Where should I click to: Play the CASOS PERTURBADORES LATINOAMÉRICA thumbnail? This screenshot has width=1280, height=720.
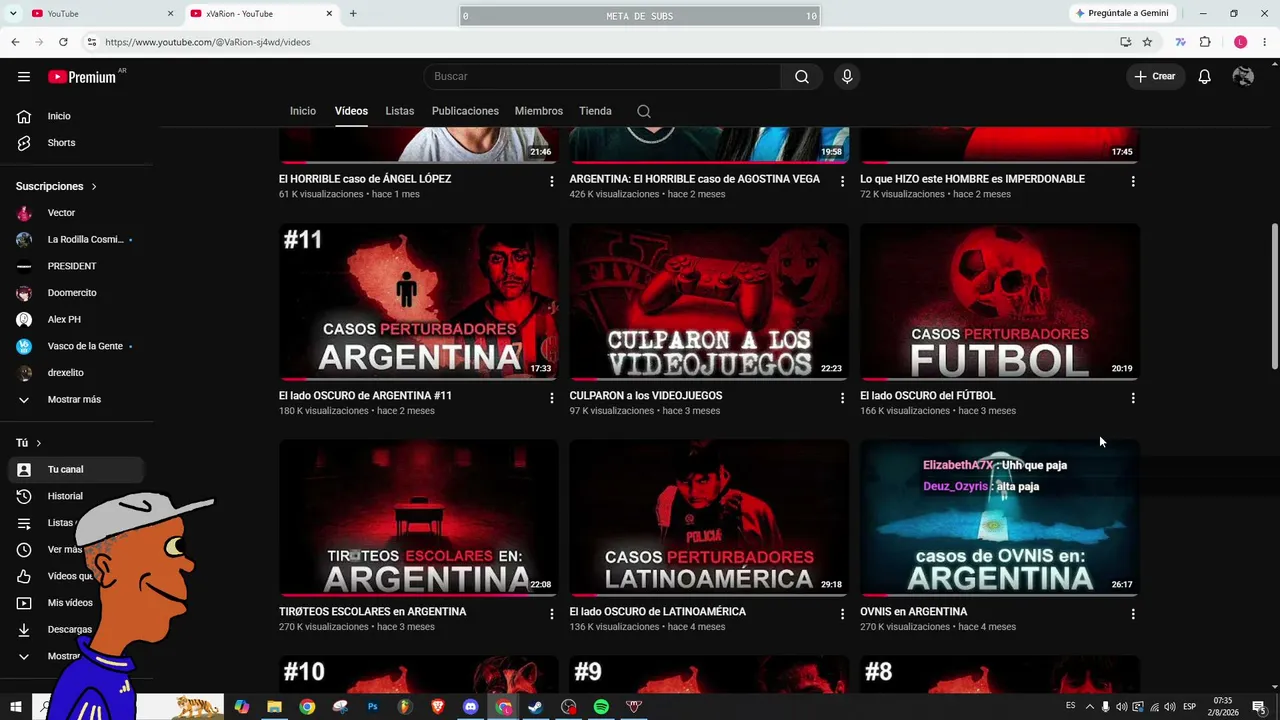pyautogui.click(x=709, y=518)
